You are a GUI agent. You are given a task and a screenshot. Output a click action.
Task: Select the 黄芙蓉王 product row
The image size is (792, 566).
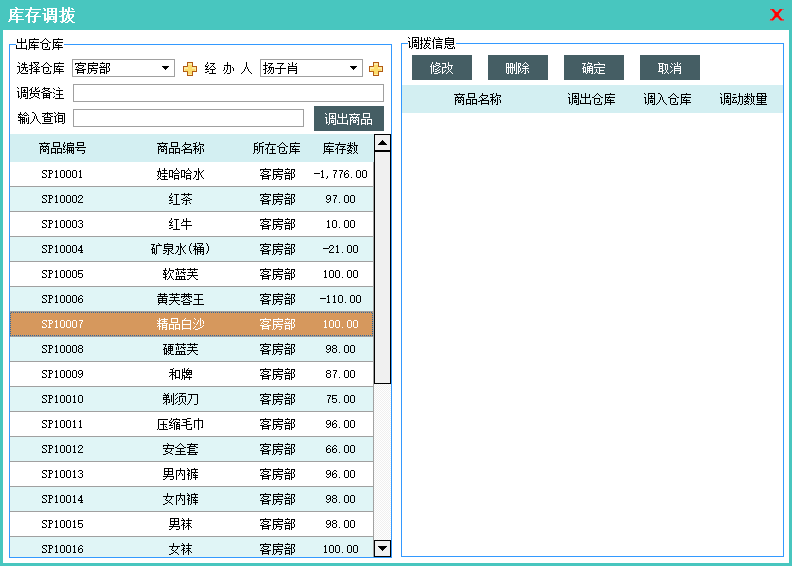[x=181, y=299]
